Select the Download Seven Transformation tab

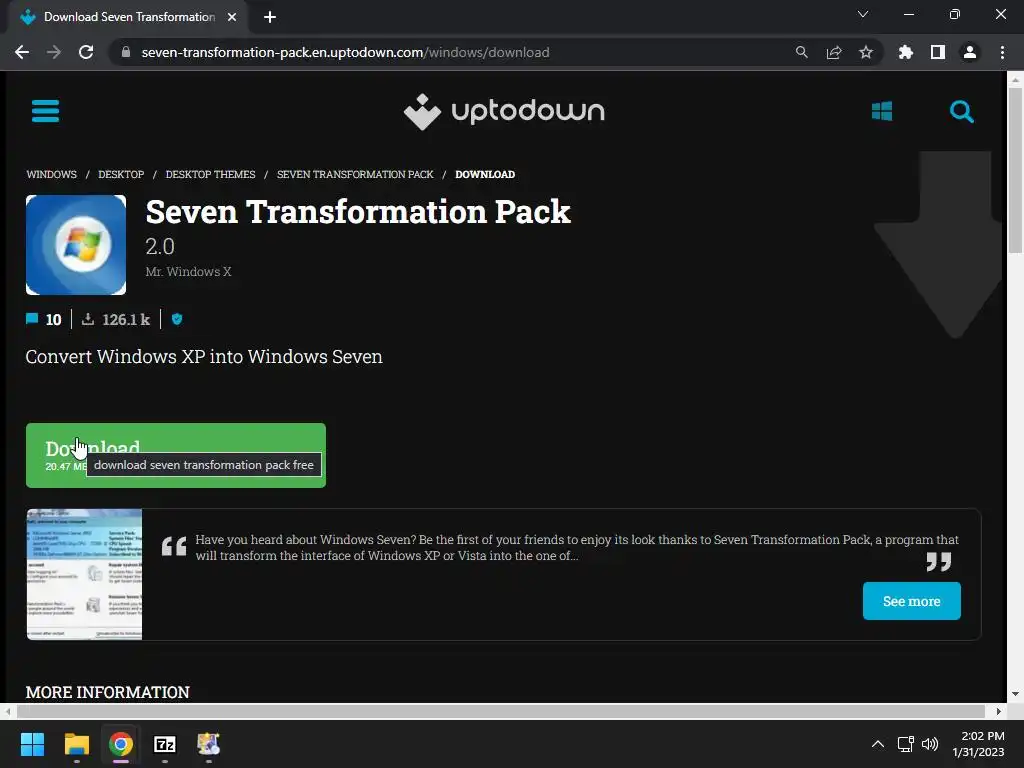[x=128, y=17]
